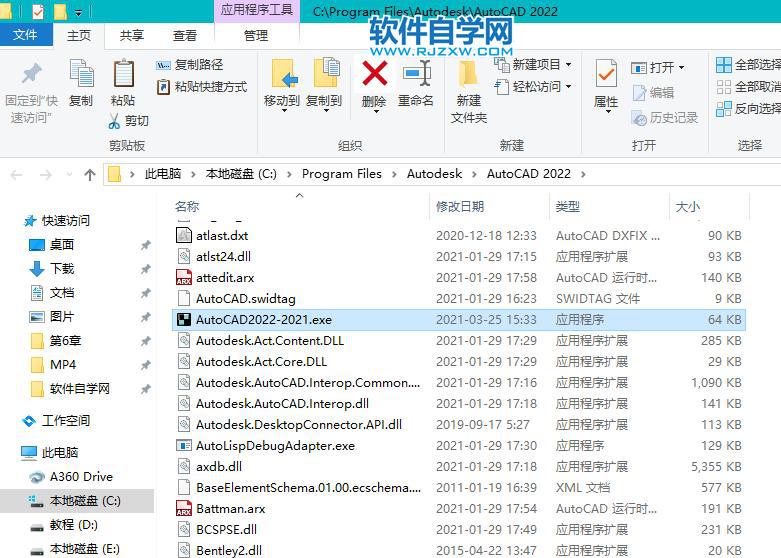Click the Battman.arx file icon
Screen dimensions: 781x558
[x=184, y=509]
